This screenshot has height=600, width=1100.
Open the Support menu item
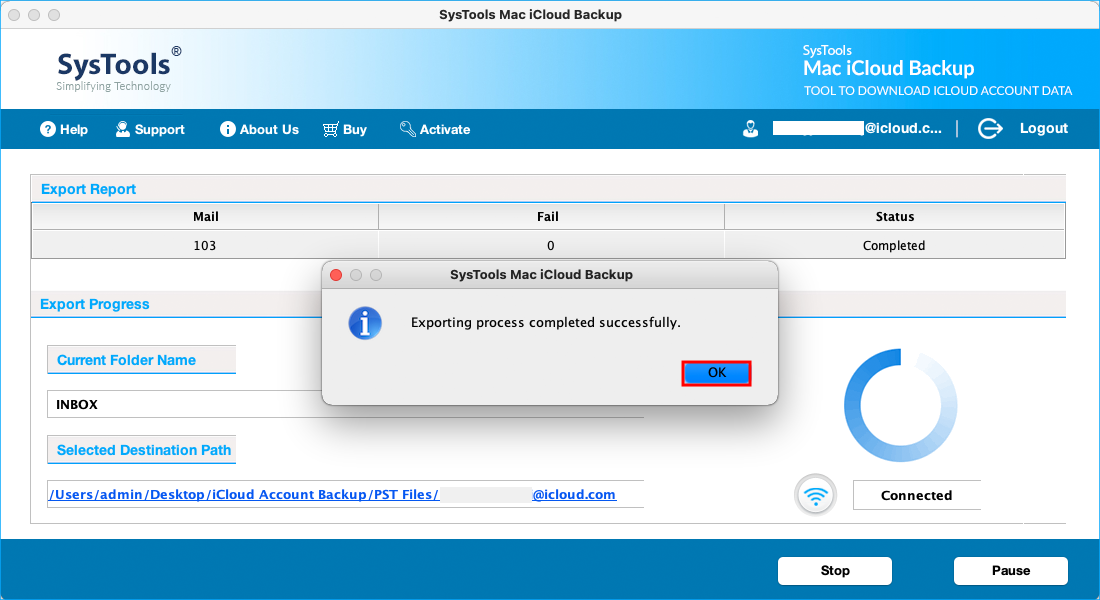tap(150, 129)
